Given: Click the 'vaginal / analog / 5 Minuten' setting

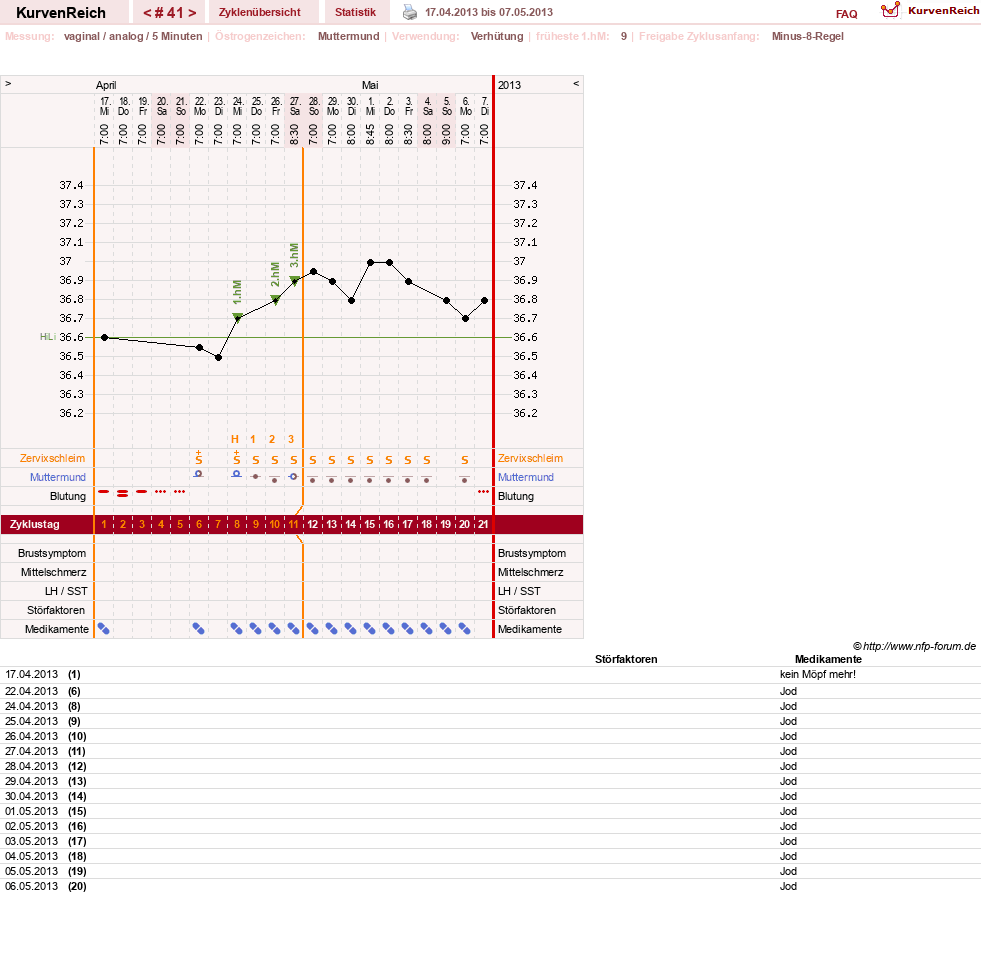Looking at the screenshot, I should [133, 36].
